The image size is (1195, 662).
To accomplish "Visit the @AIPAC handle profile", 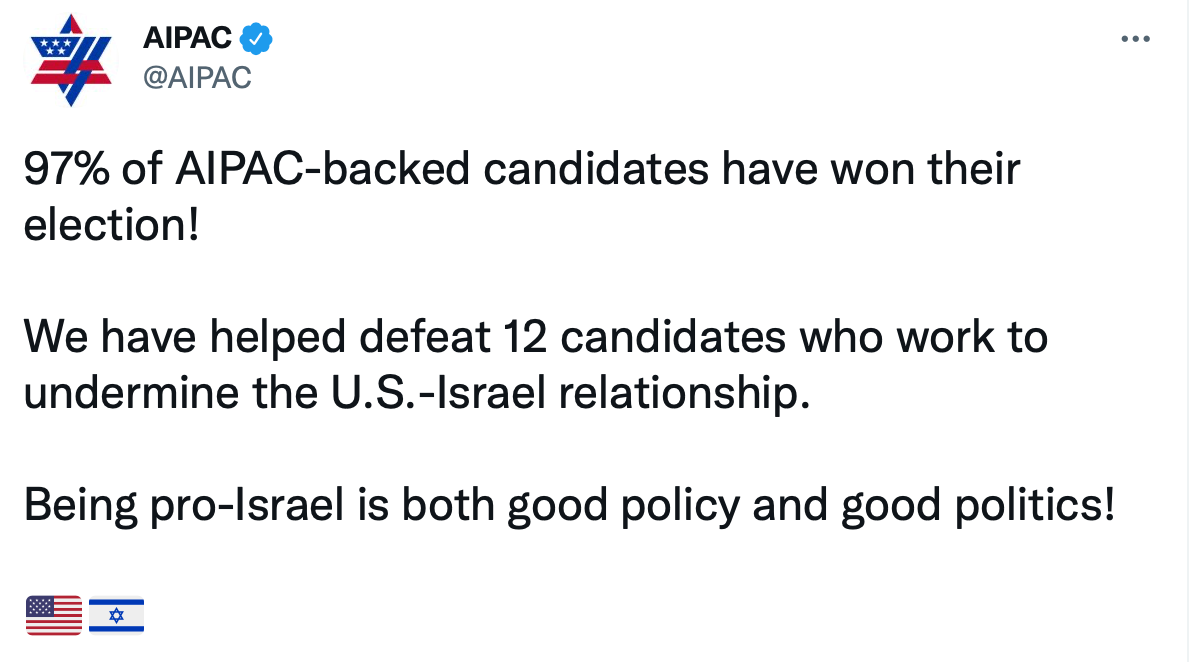I will [x=197, y=78].
